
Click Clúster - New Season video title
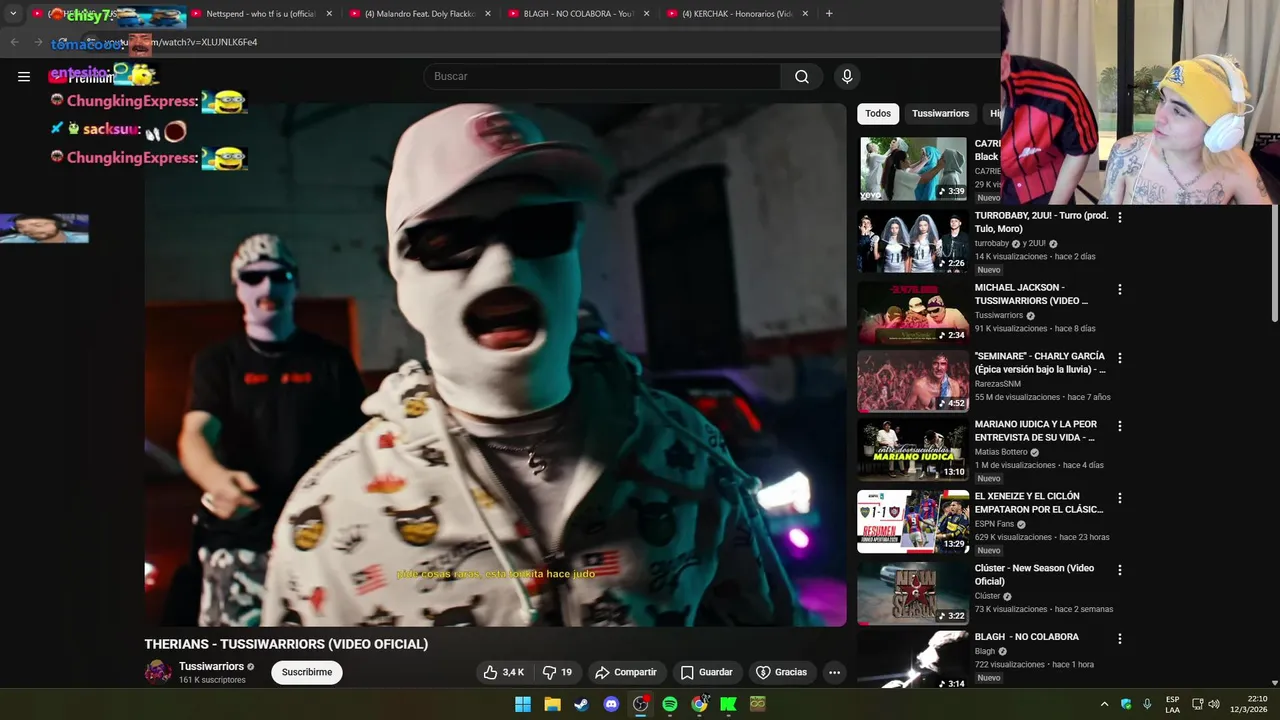[1034, 575]
